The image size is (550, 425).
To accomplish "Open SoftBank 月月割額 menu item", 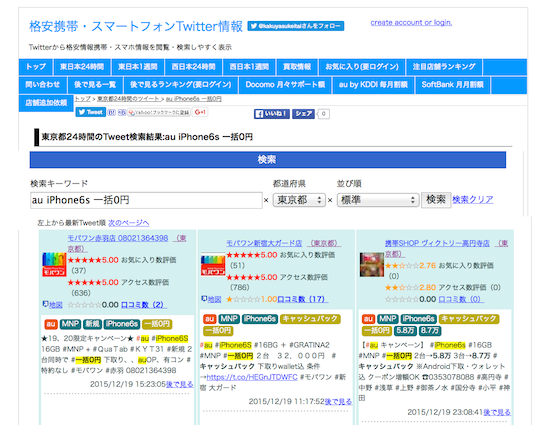I will [452, 85].
